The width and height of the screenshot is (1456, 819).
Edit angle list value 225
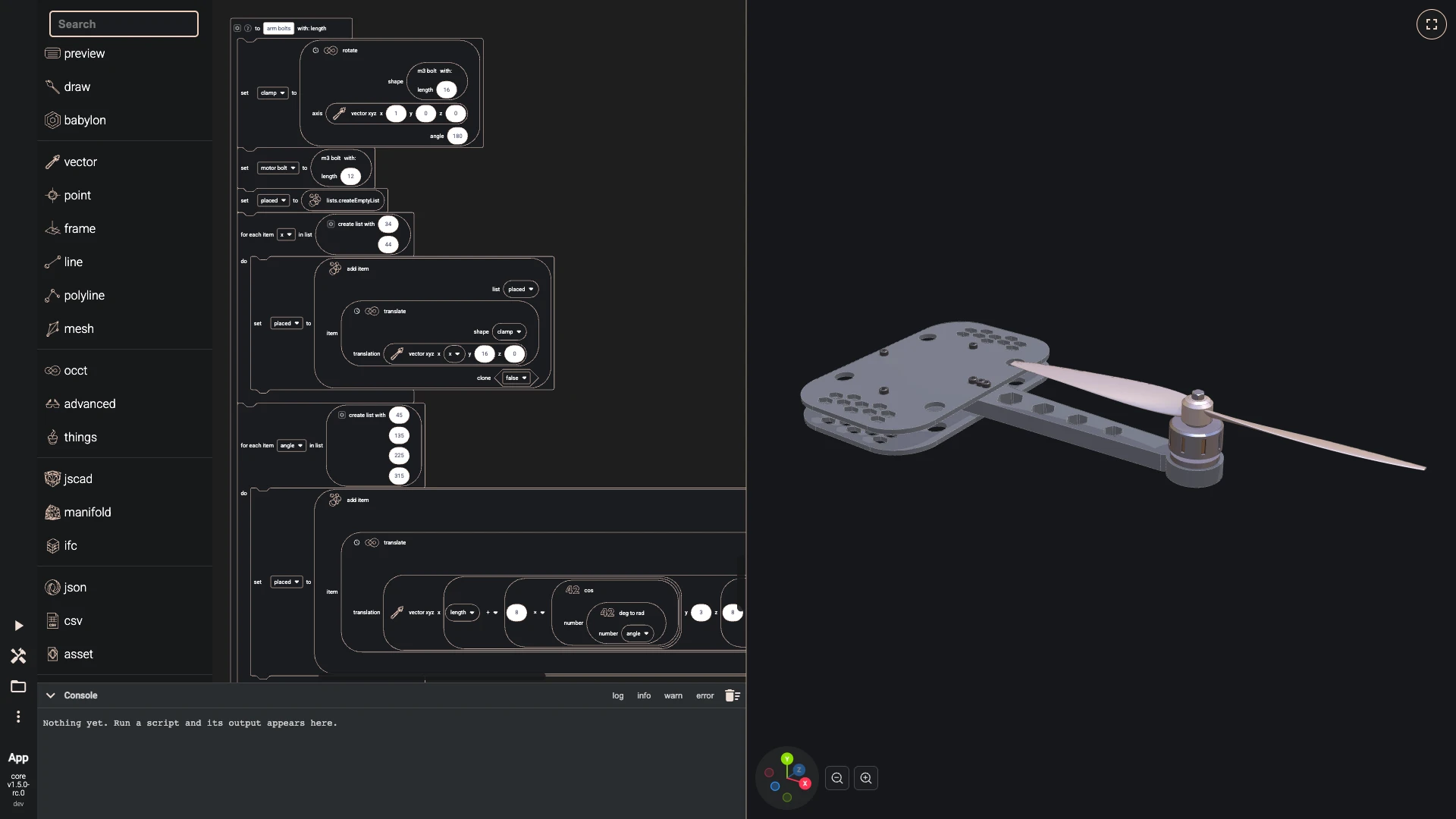point(399,456)
